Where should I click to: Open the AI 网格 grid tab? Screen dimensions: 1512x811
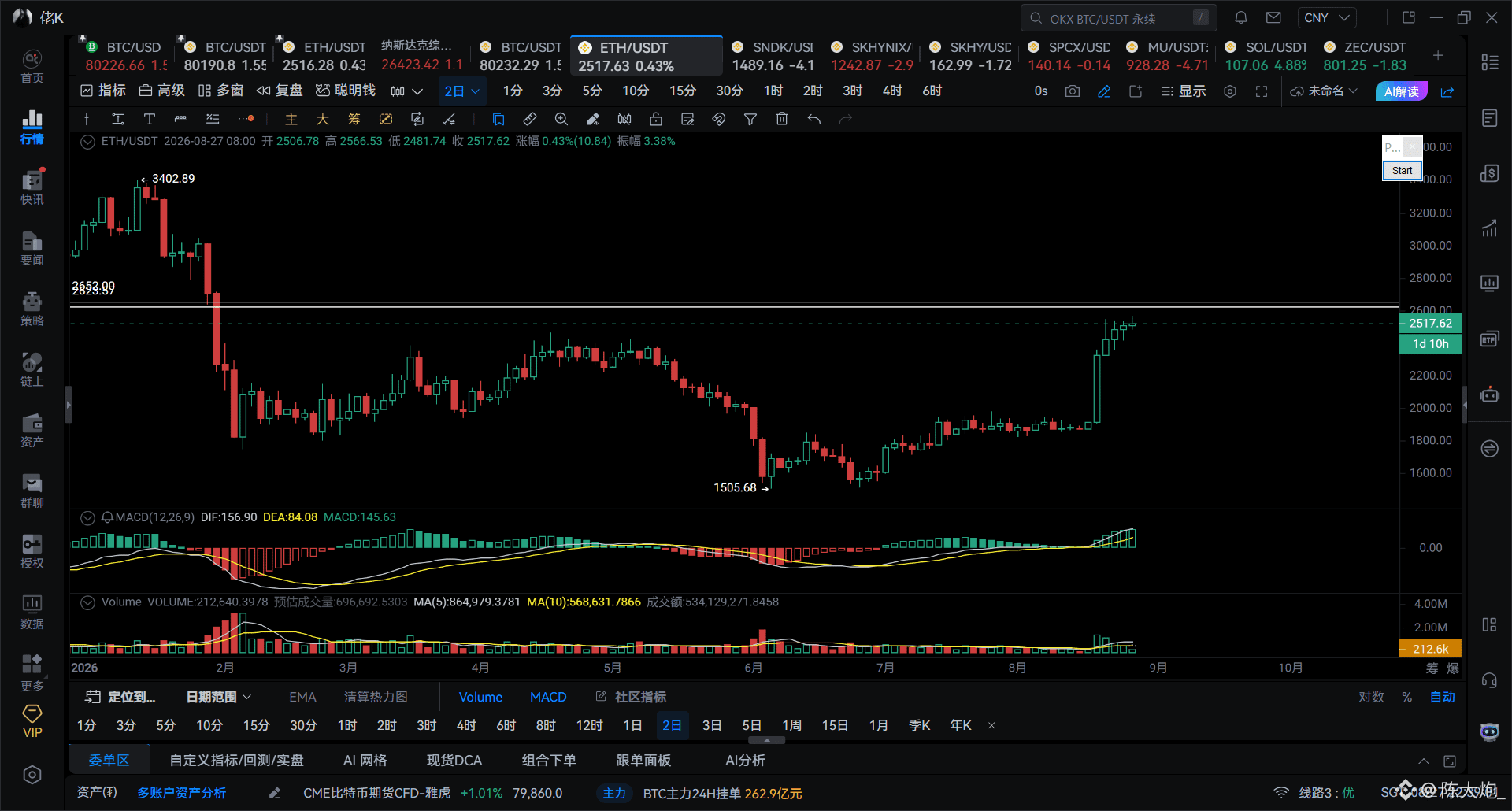[365, 761]
